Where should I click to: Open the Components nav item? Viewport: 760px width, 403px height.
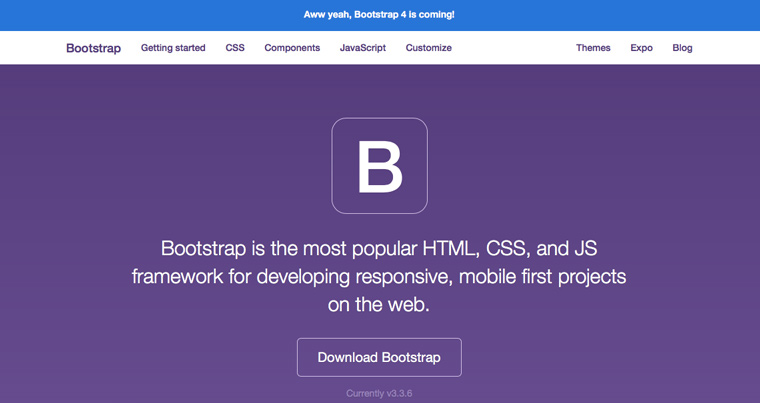click(x=292, y=48)
